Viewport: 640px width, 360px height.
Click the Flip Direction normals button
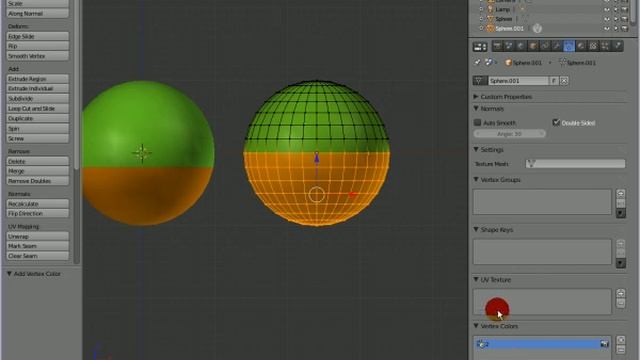[38, 213]
